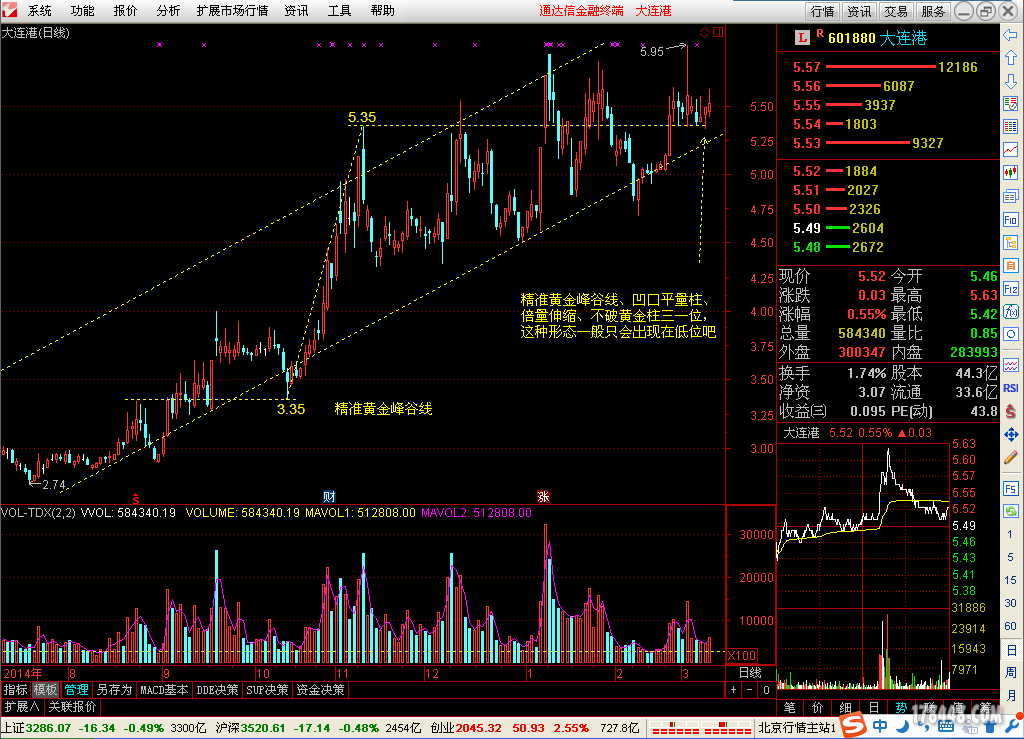
Task: Open the 工具 menu
Action: pos(339,10)
